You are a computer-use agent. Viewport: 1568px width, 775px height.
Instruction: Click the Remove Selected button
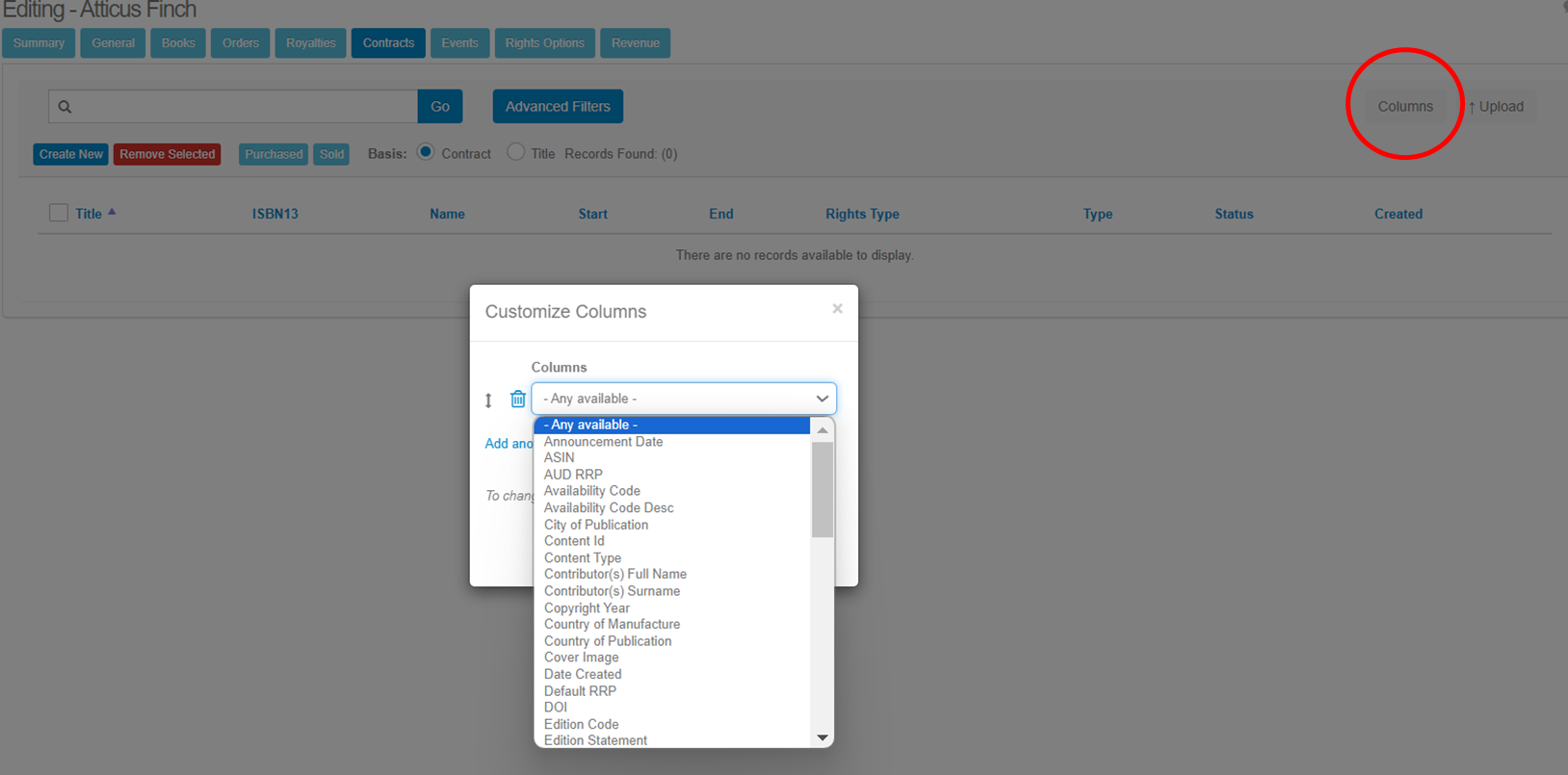pos(168,154)
